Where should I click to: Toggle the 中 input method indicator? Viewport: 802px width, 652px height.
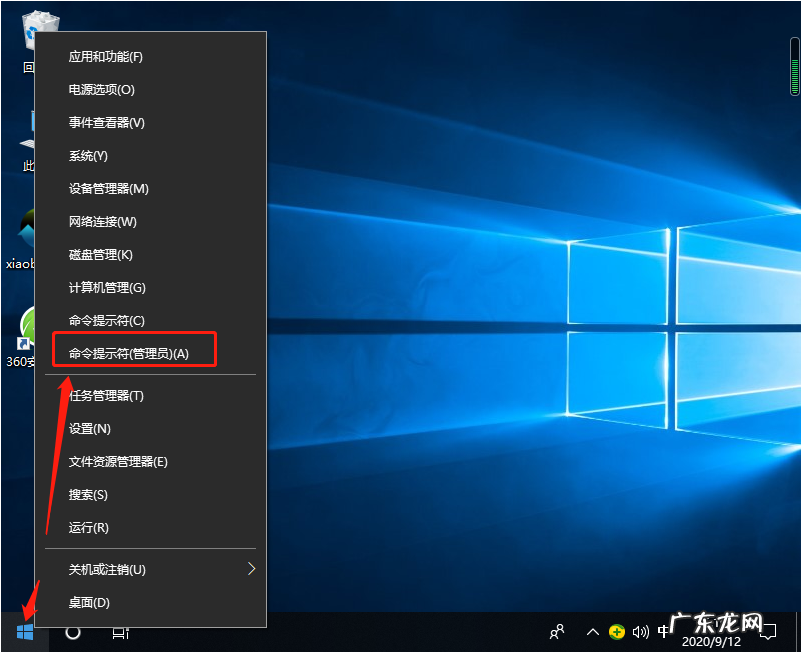(x=662, y=633)
